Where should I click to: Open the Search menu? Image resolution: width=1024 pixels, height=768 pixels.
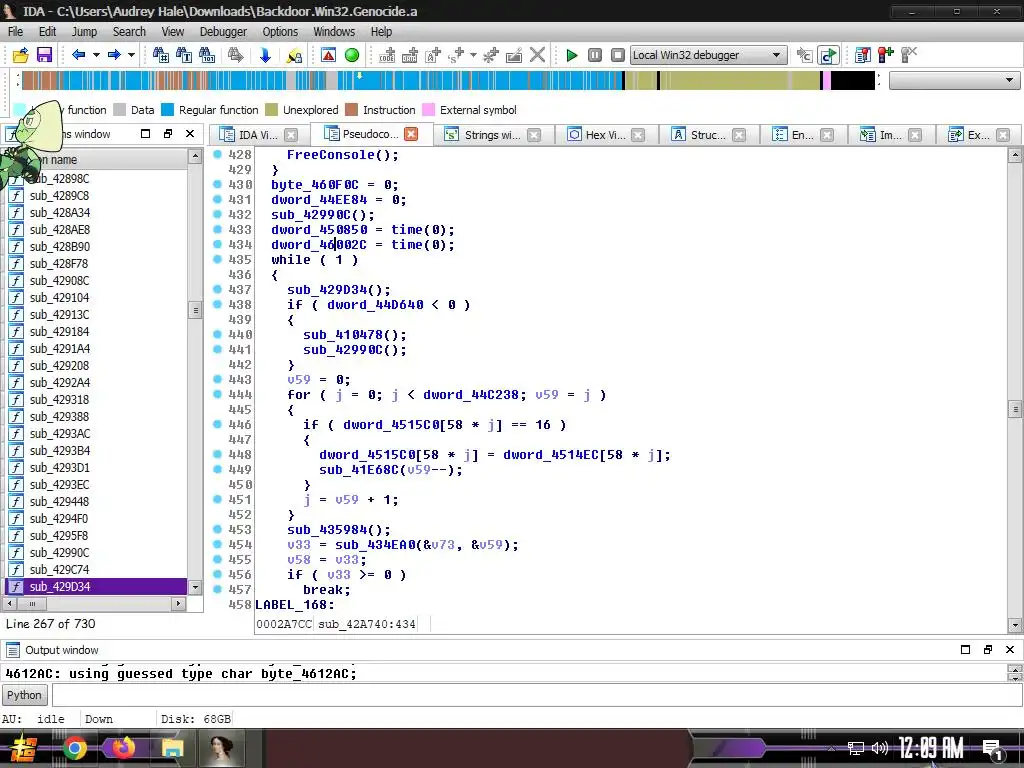tap(129, 31)
